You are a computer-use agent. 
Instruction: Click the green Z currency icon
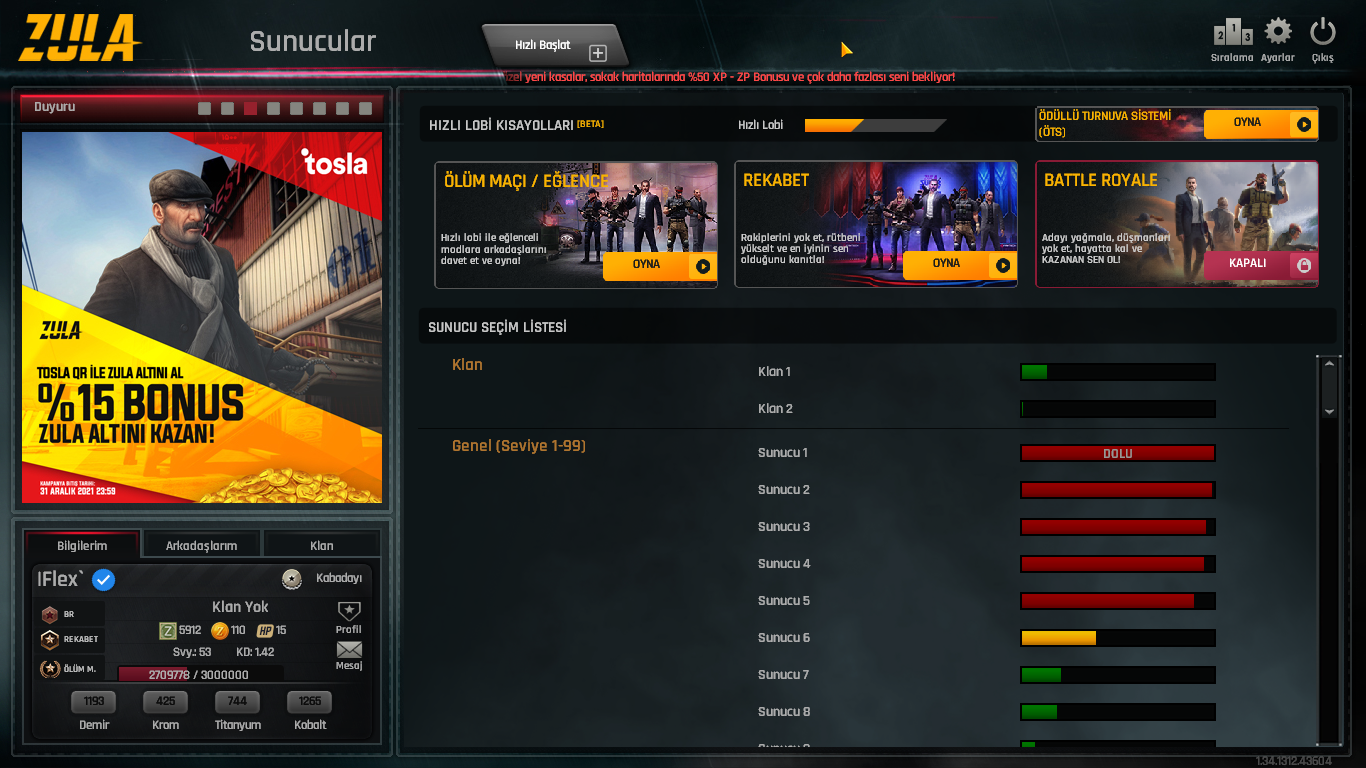[x=168, y=630]
